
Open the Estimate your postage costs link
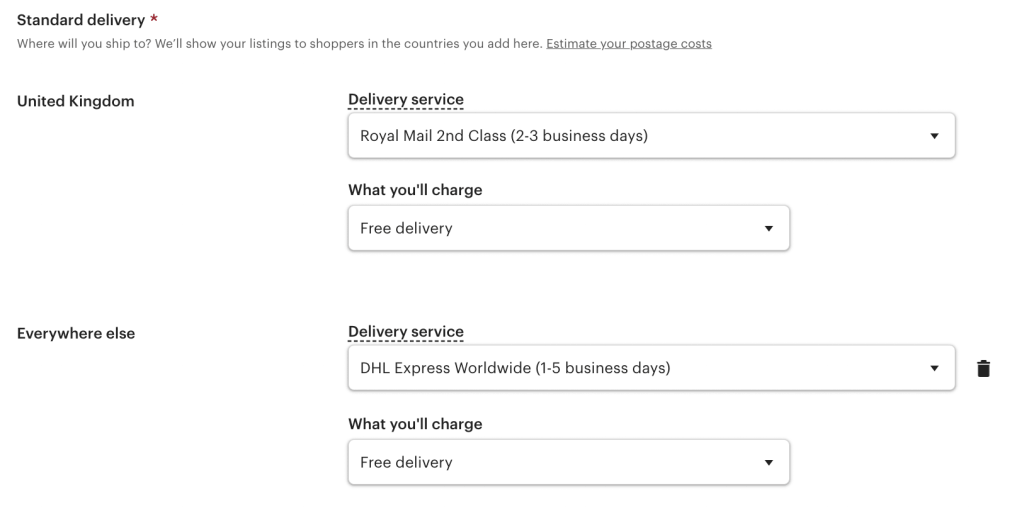click(x=628, y=44)
